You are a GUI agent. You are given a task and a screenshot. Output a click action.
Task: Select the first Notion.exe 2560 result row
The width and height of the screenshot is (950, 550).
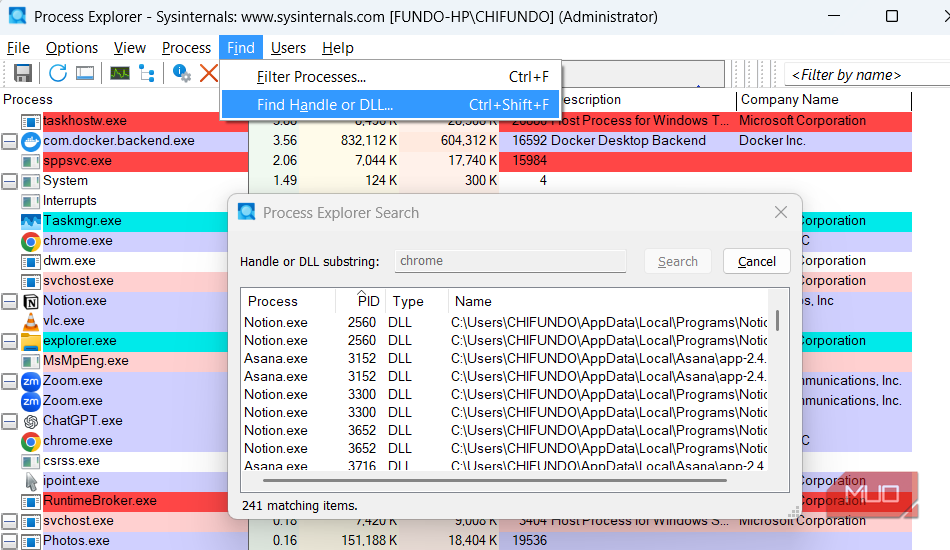tap(505, 322)
